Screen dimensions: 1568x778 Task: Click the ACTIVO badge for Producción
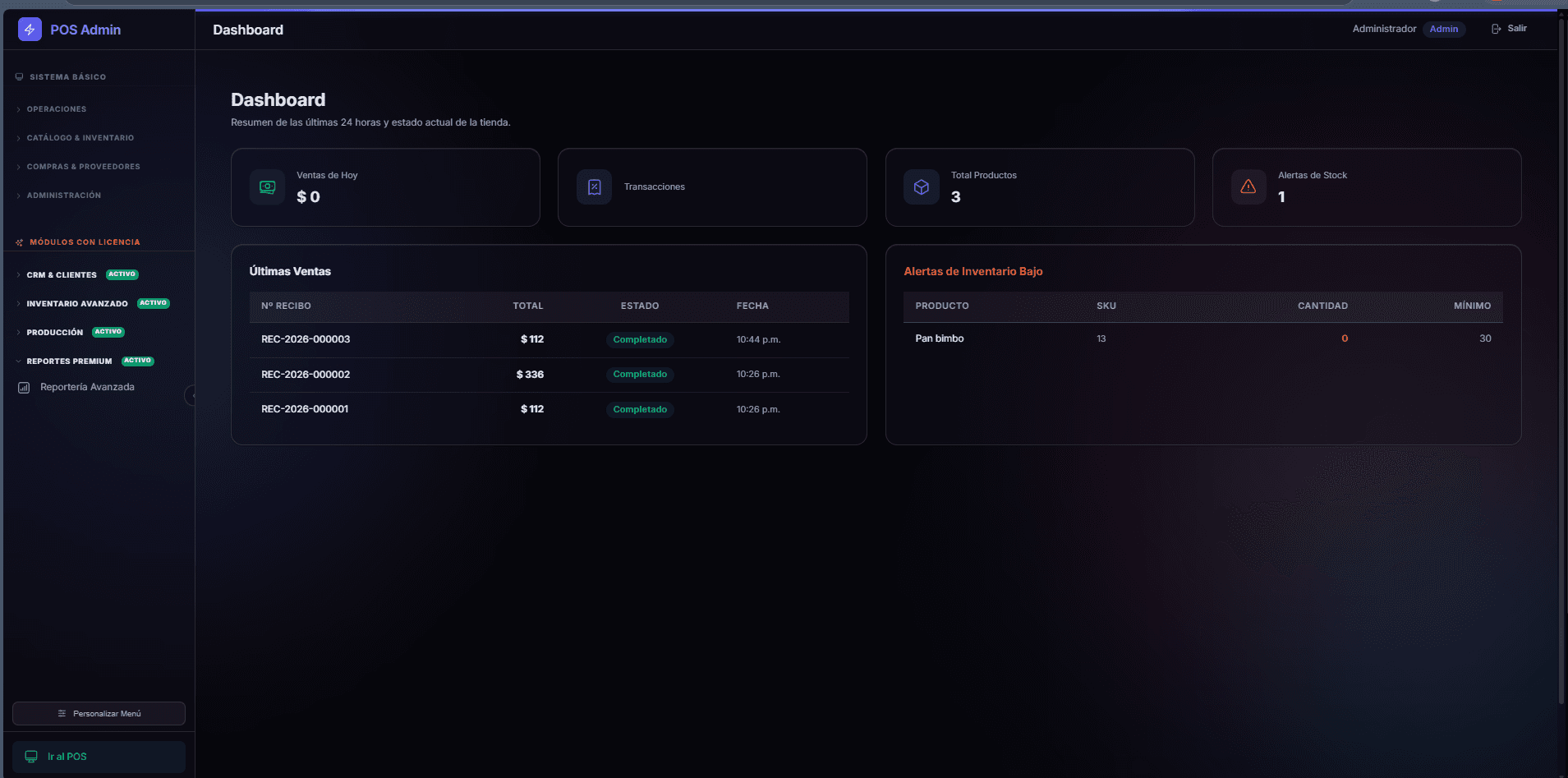click(108, 332)
